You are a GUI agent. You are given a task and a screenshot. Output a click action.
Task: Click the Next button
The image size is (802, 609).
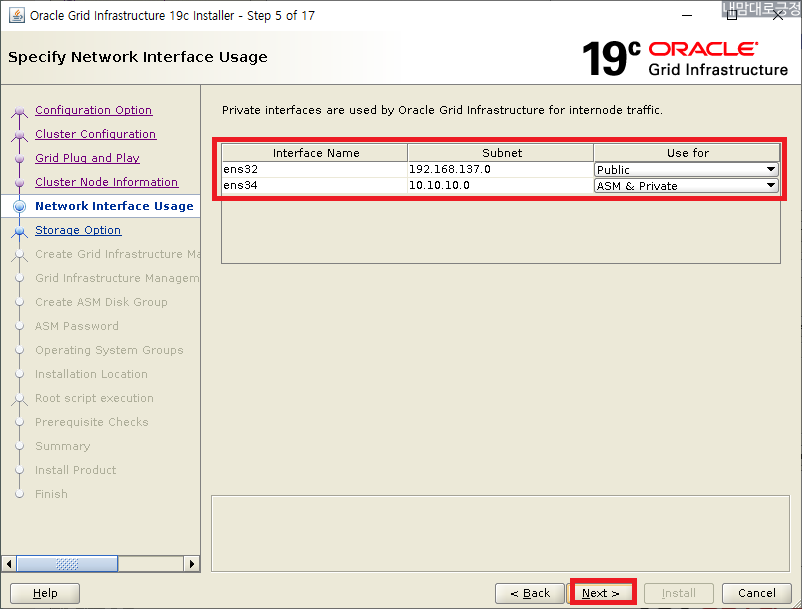[x=601, y=593]
